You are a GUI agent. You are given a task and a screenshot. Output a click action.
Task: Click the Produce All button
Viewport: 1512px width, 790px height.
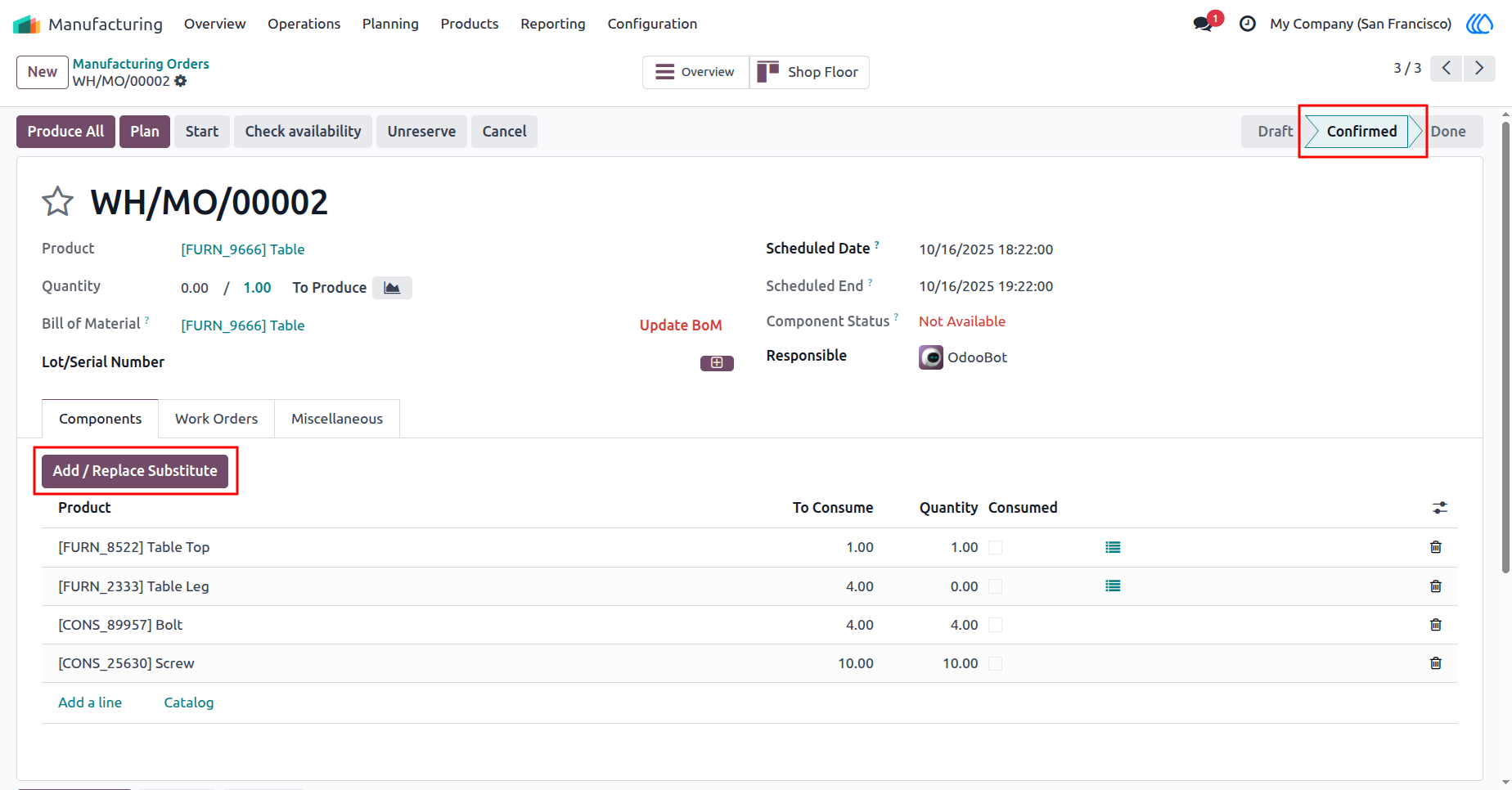pos(65,132)
